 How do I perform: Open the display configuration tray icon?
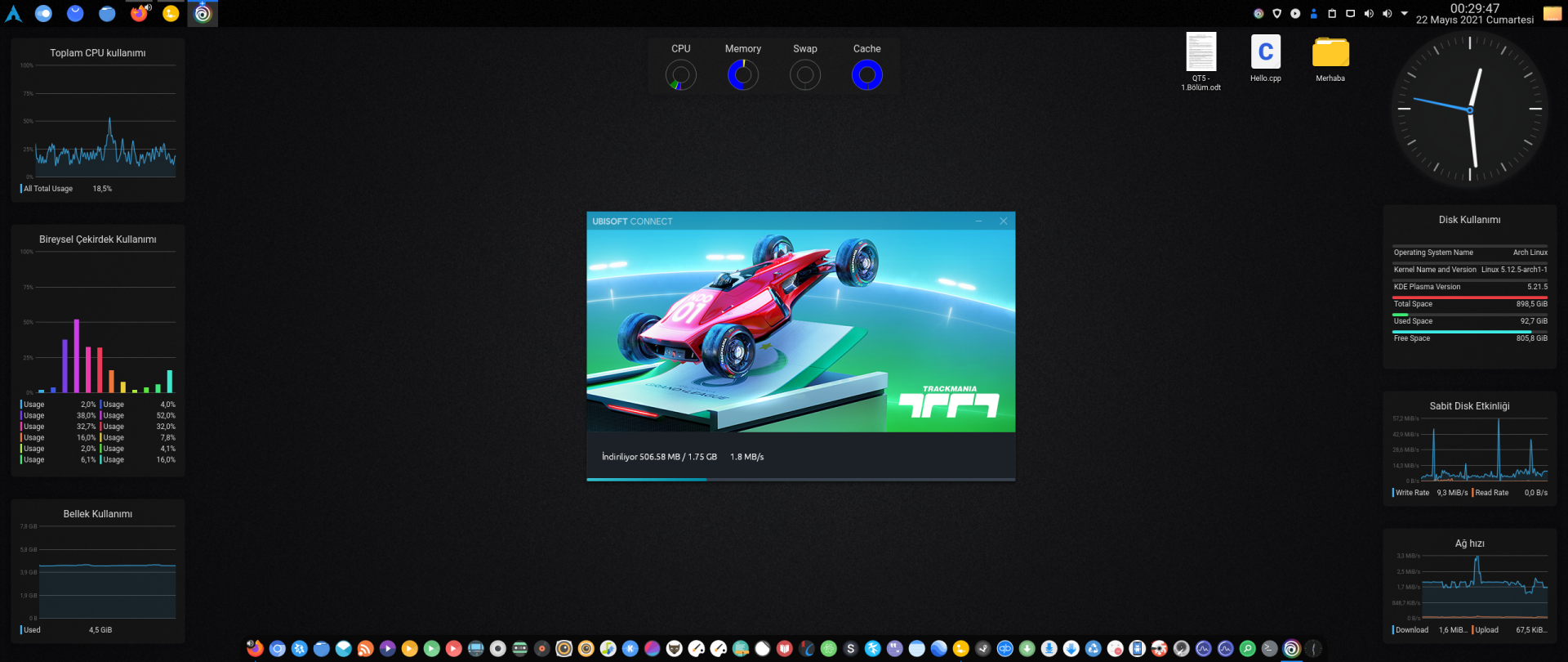[1351, 13]
